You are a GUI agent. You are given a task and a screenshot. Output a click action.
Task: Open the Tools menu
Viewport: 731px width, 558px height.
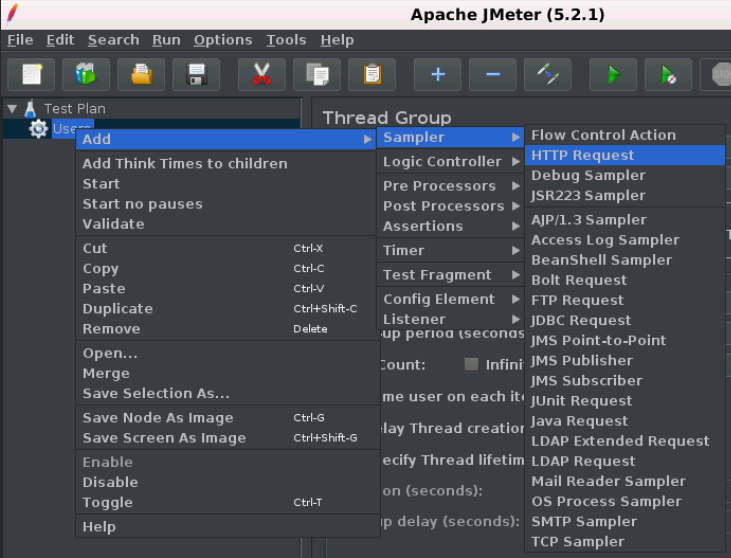pos(286,40)
